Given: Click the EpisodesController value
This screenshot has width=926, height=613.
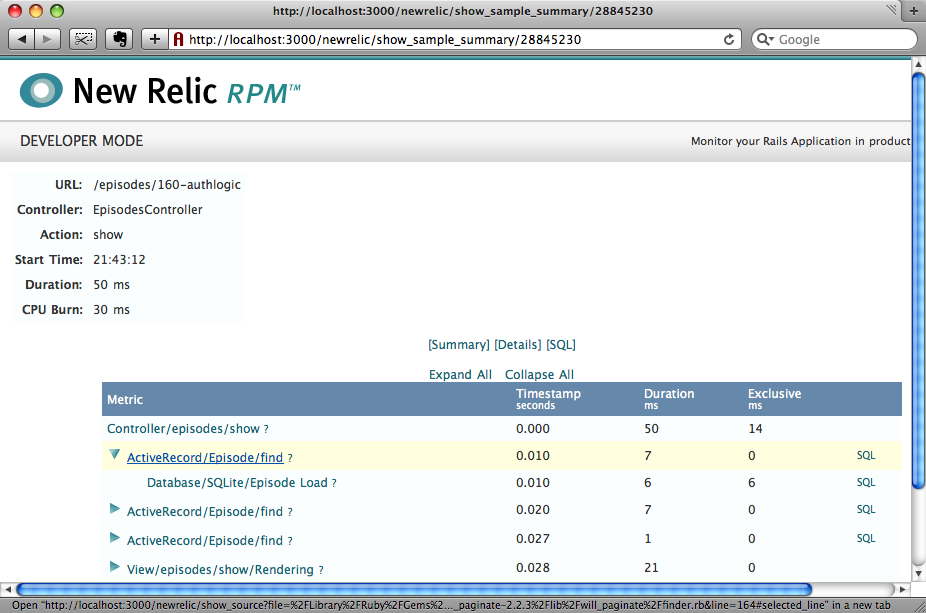Looking at the screenshot, I should 148,210.
